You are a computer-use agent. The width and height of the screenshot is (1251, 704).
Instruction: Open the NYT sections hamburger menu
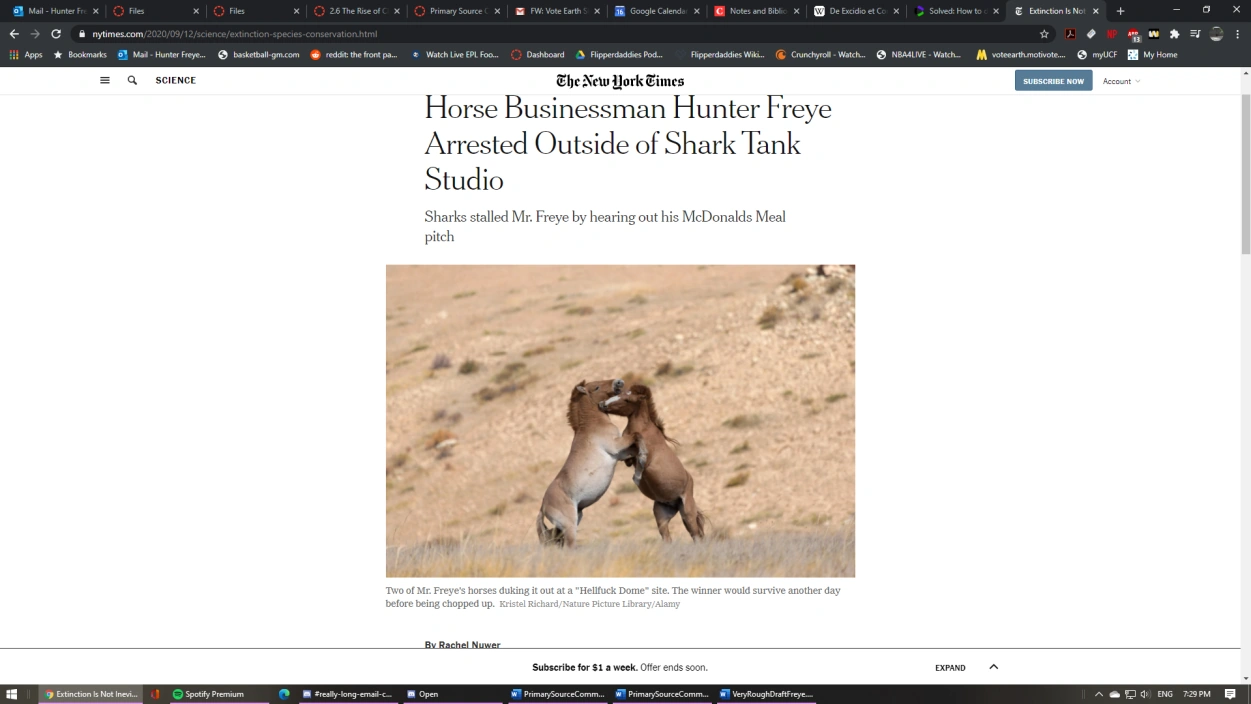click(x=105, y=80)
